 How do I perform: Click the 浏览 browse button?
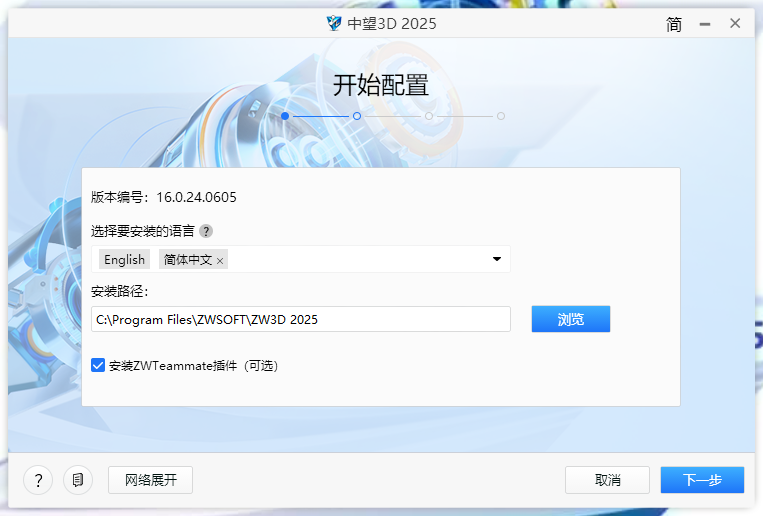tap(571, 319)
